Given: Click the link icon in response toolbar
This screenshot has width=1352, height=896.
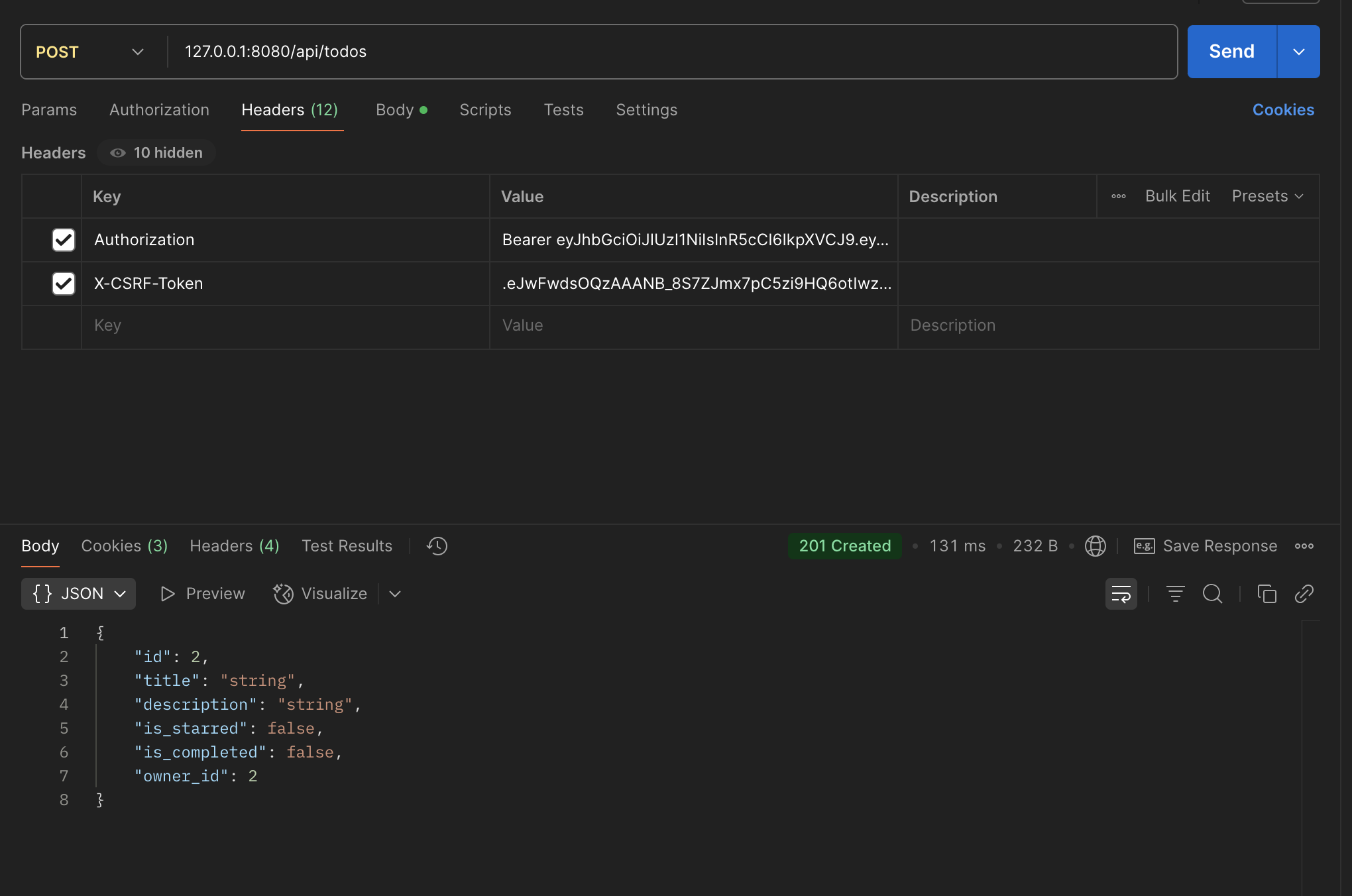Looking at the screenshot, I should pos(1304,594).
